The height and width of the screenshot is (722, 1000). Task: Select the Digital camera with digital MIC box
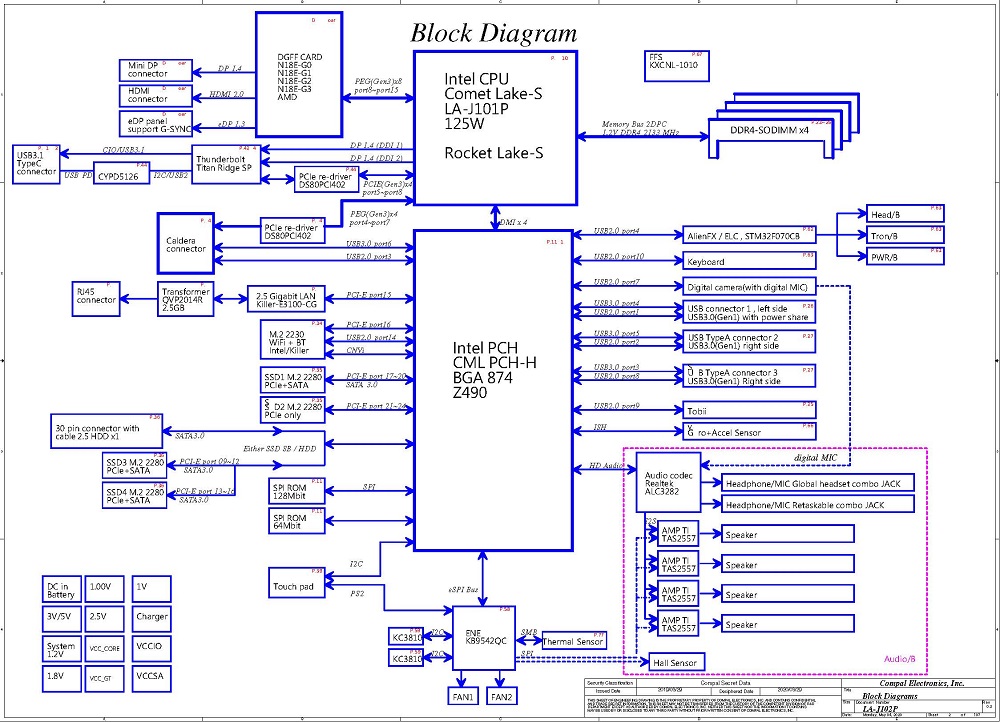click(749, 286)
